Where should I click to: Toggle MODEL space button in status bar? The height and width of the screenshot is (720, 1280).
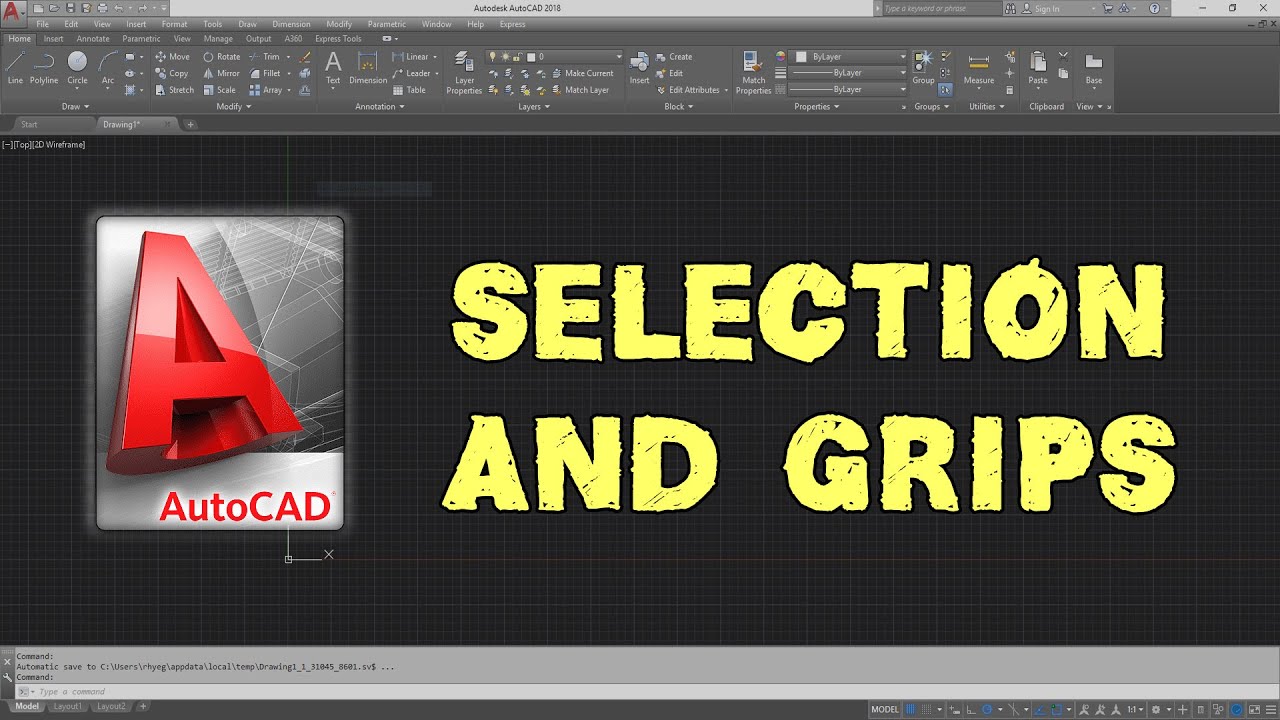[885, 709]
